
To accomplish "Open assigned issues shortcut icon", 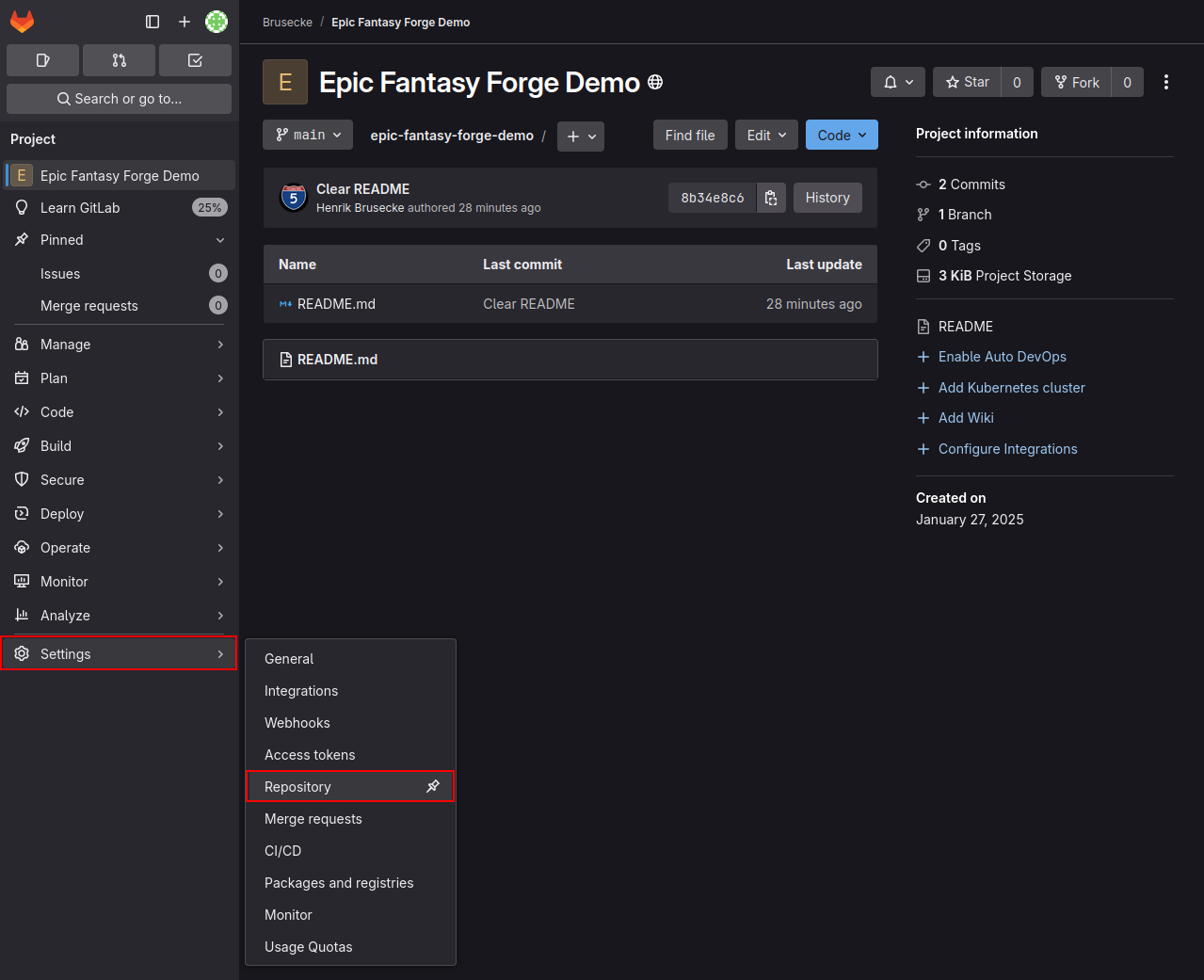I will coord(42,60).
